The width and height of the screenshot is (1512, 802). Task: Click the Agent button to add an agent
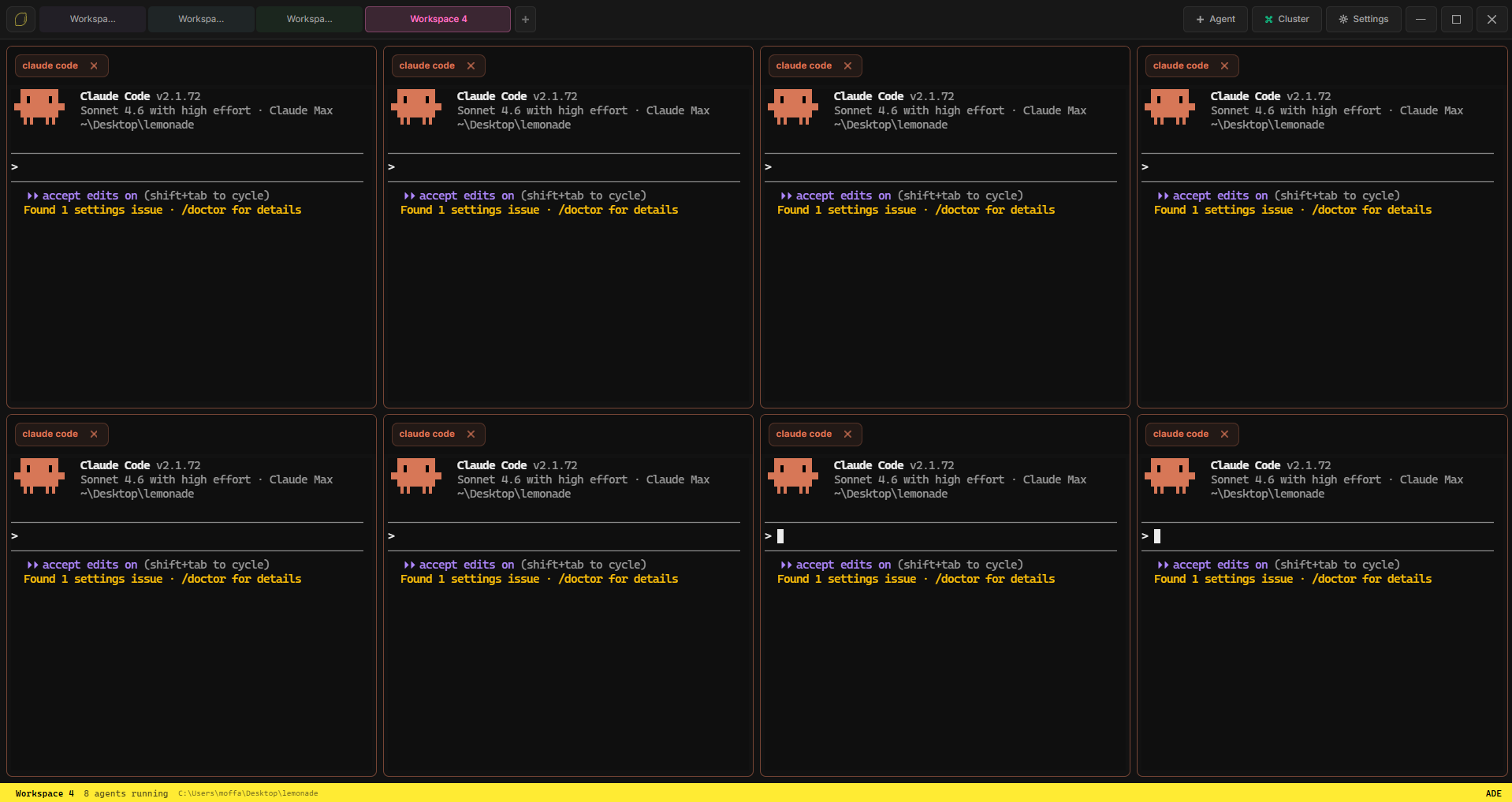click(1215, 19)
